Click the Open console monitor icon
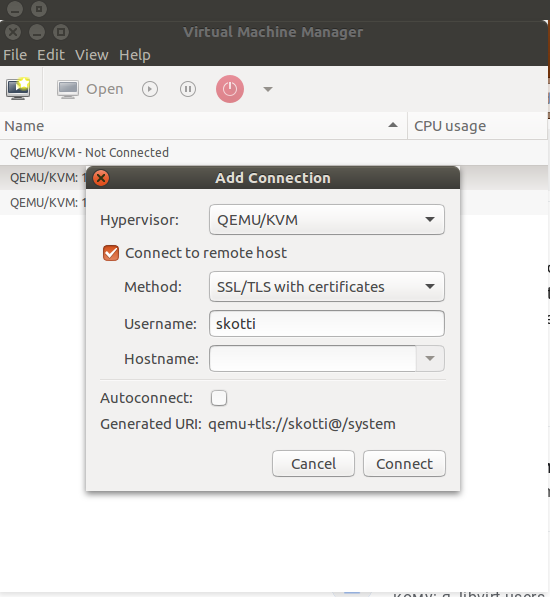Image resolution: width=550 pixels, height=597 pixels. pos(68,89)
